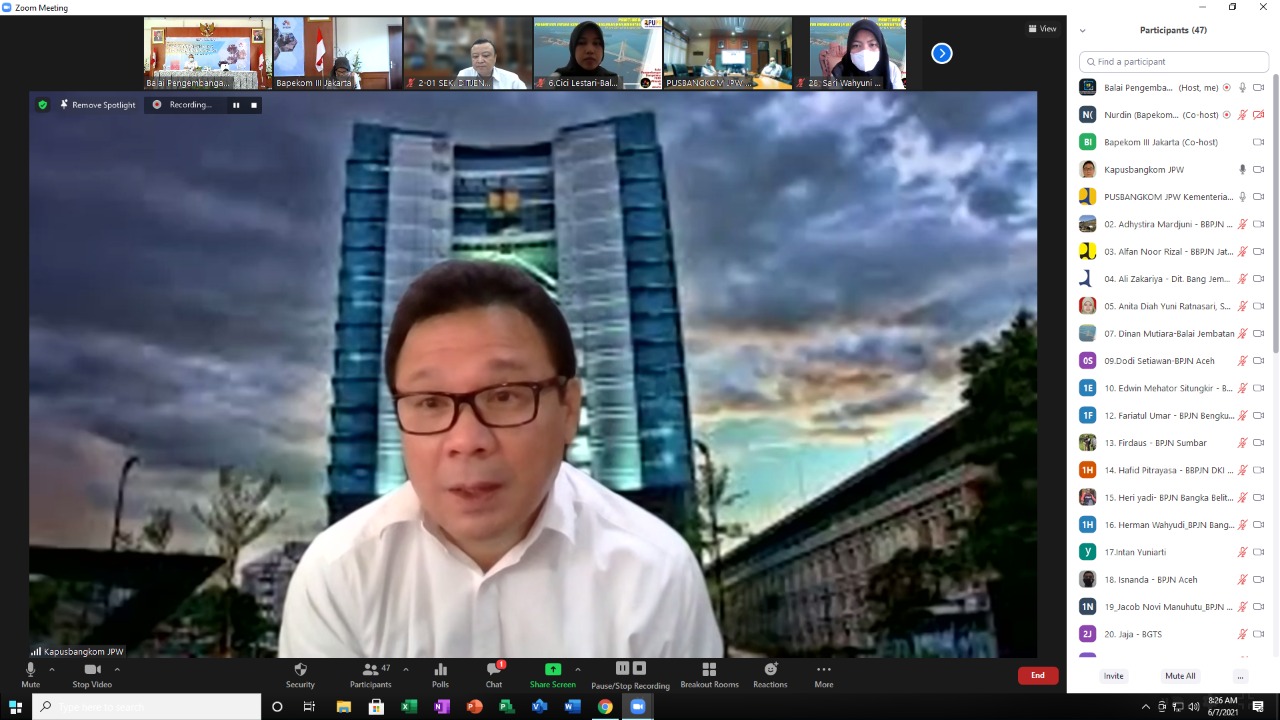Click disabled camera icon for Nurdin

point(1259,115)
